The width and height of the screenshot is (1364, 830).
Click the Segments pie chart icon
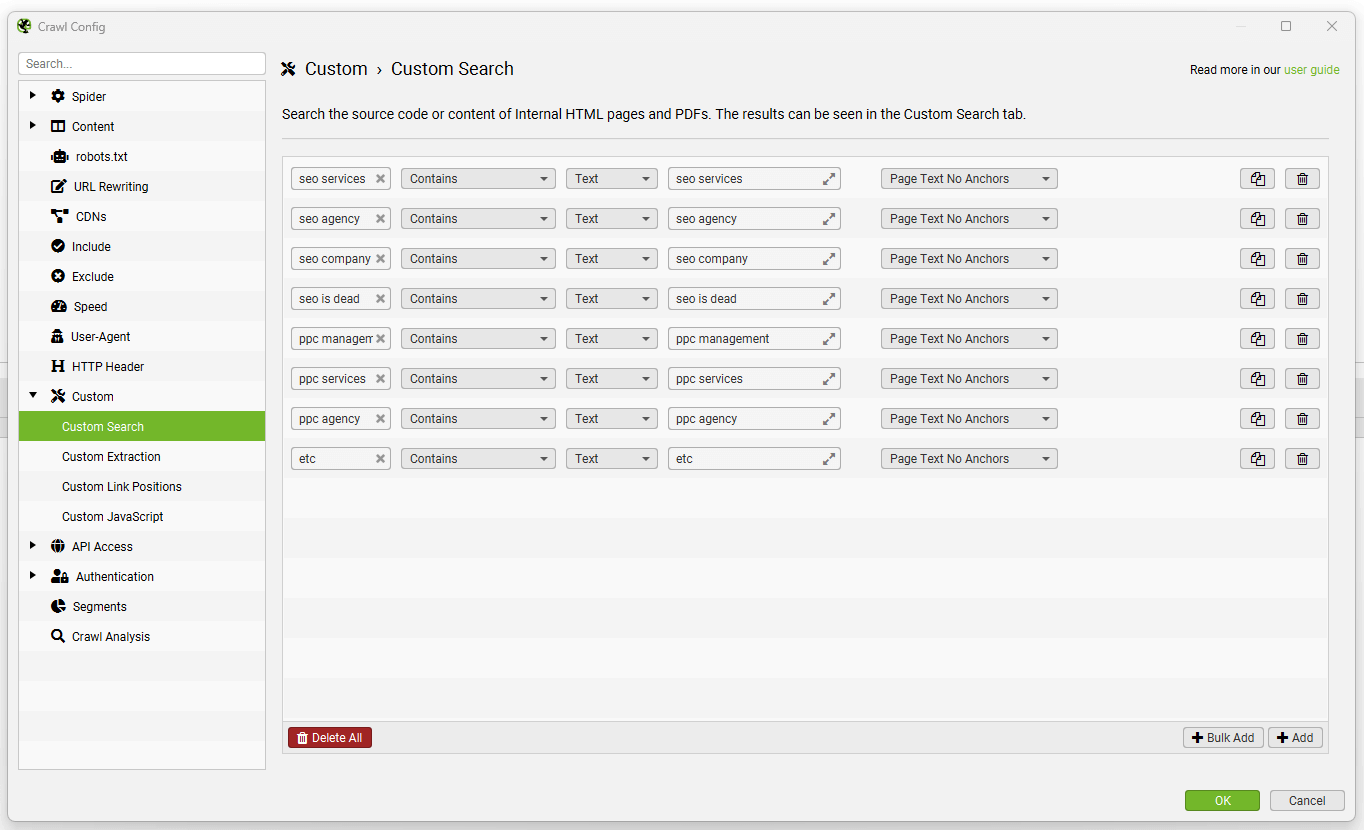click(x=59, y=606)
